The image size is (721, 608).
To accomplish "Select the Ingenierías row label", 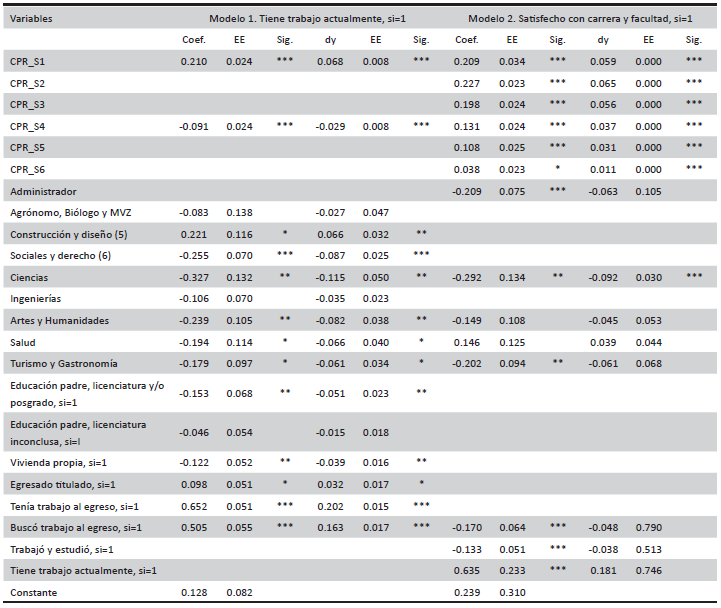I will point(36,299).
